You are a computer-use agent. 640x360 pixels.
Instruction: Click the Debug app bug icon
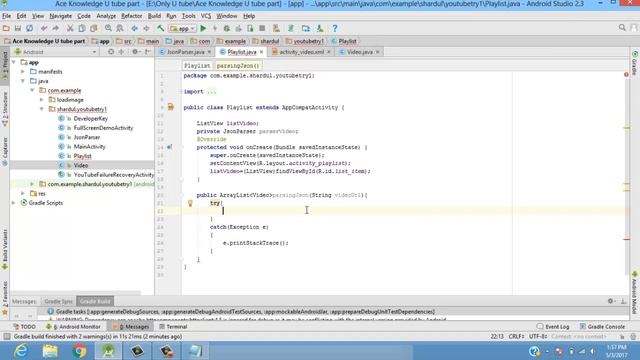[227, 28]
